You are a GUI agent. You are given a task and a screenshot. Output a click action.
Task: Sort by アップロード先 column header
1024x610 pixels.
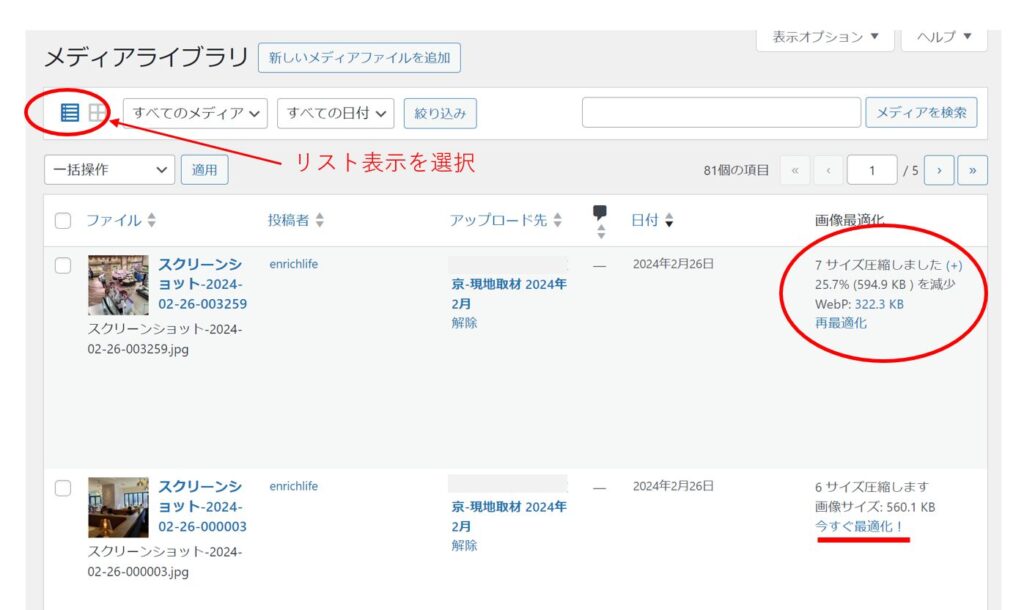pos(498,220)
